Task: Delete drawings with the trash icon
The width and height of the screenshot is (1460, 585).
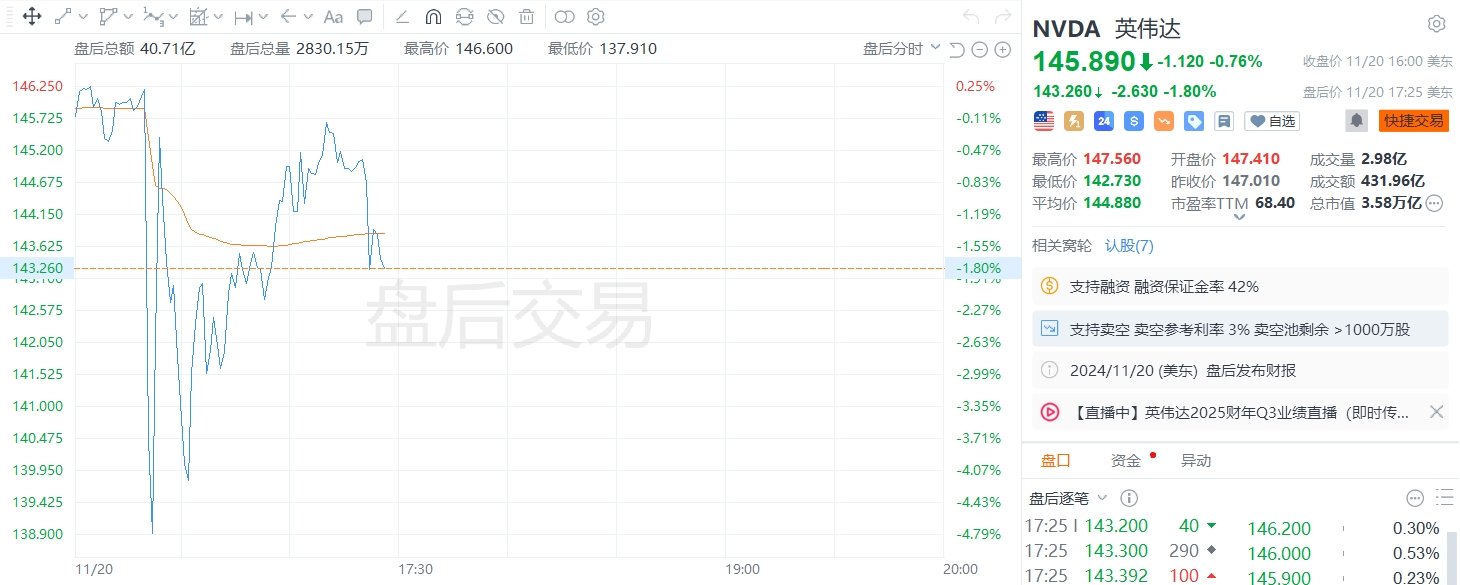Action: tap(526, 17)
